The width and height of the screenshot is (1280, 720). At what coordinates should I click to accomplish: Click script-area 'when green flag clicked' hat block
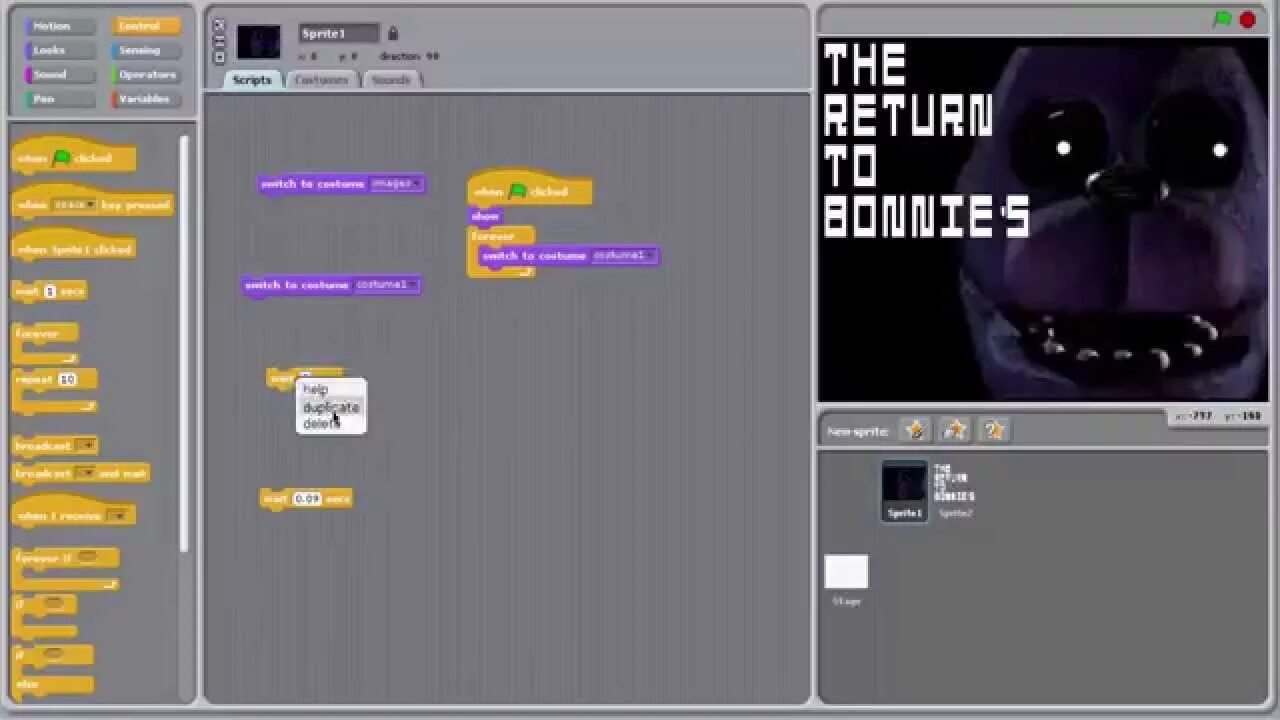click(x=530, y=190)
